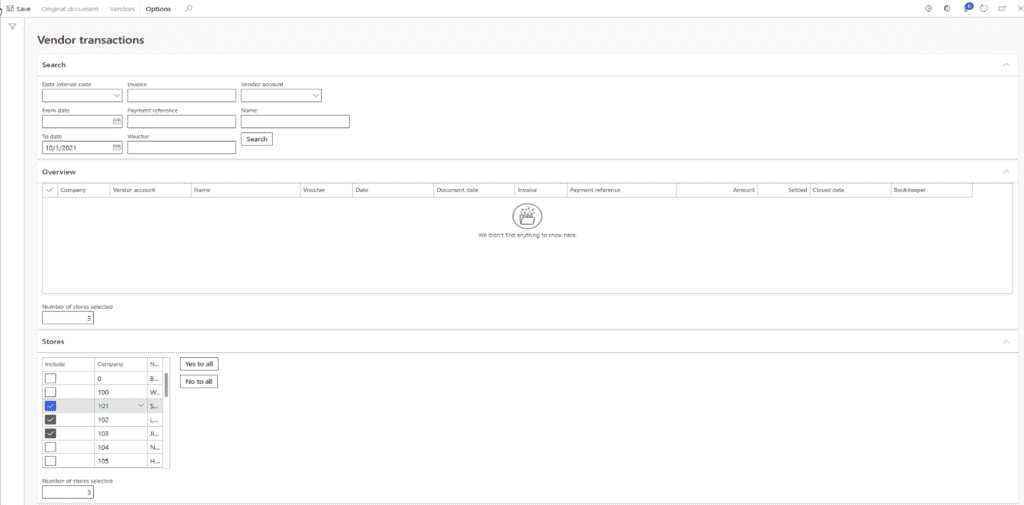1024x505 pixels.
Task: Select company cell 100 in Stores
Action: [x=121, y=392]
